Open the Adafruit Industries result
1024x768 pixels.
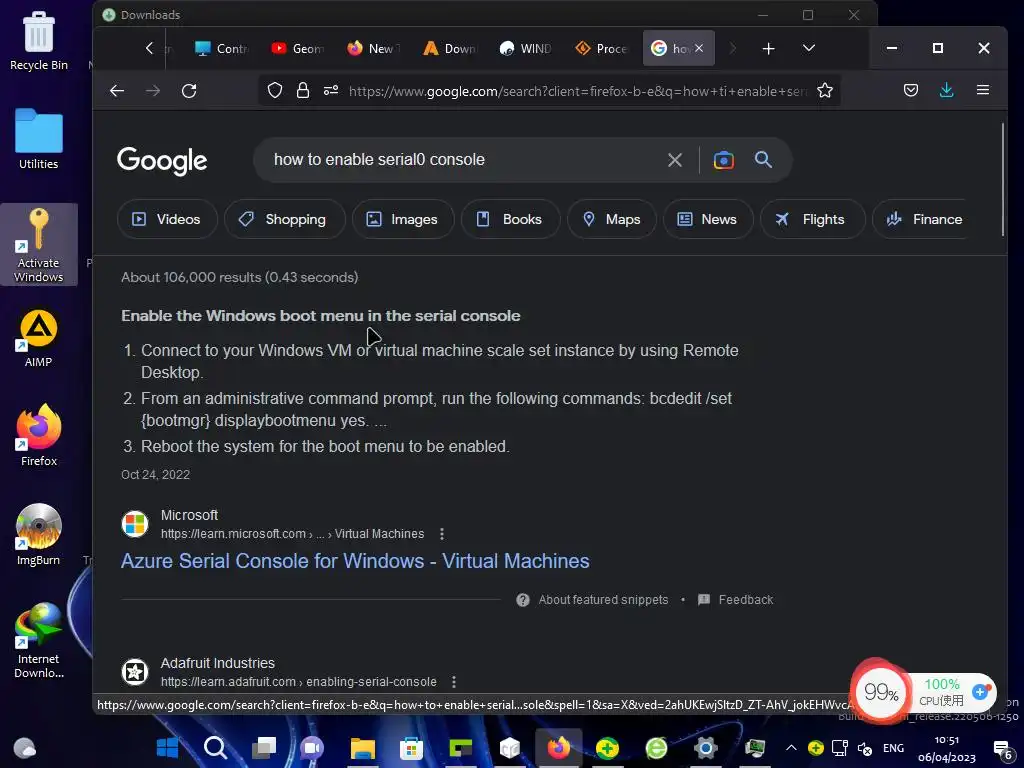[x=217, y=663]
